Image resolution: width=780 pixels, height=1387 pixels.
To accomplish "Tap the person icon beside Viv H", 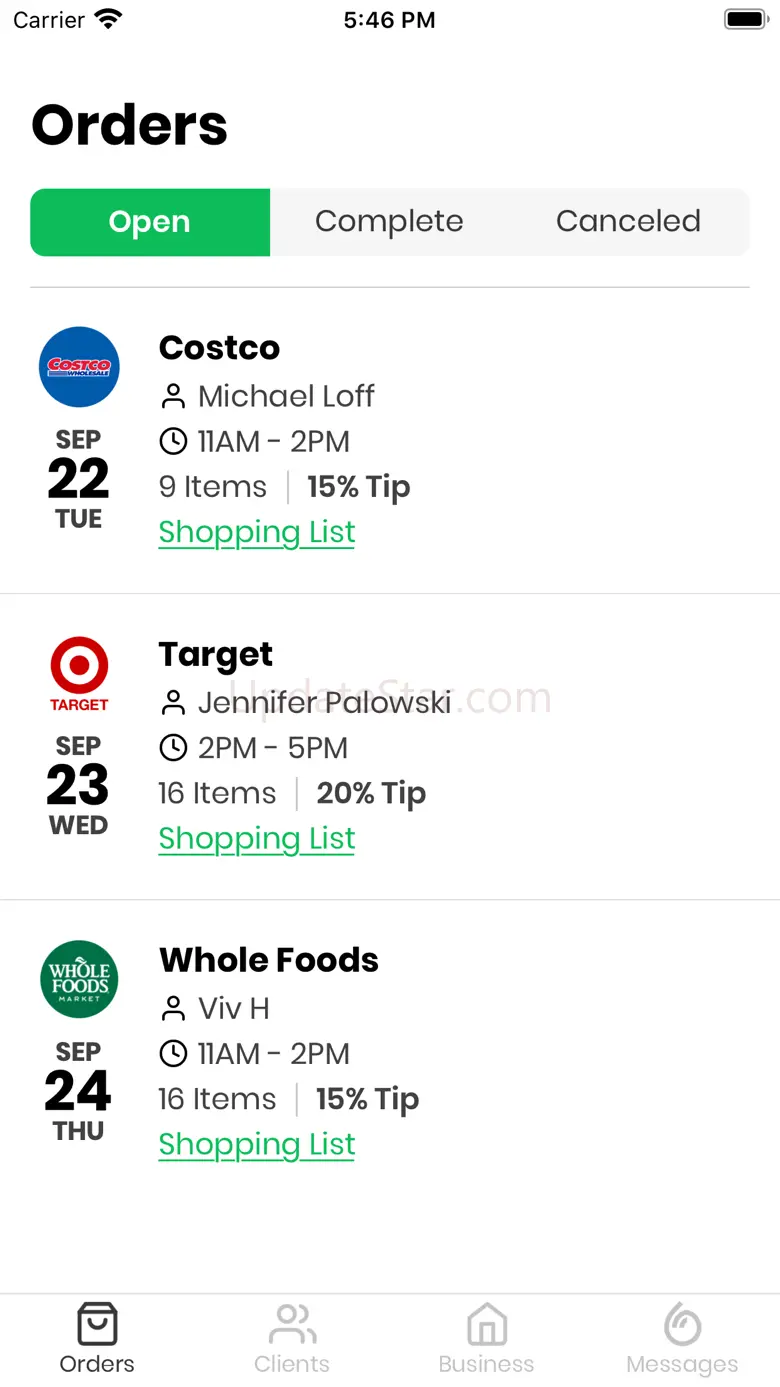I will (173, 1009).
